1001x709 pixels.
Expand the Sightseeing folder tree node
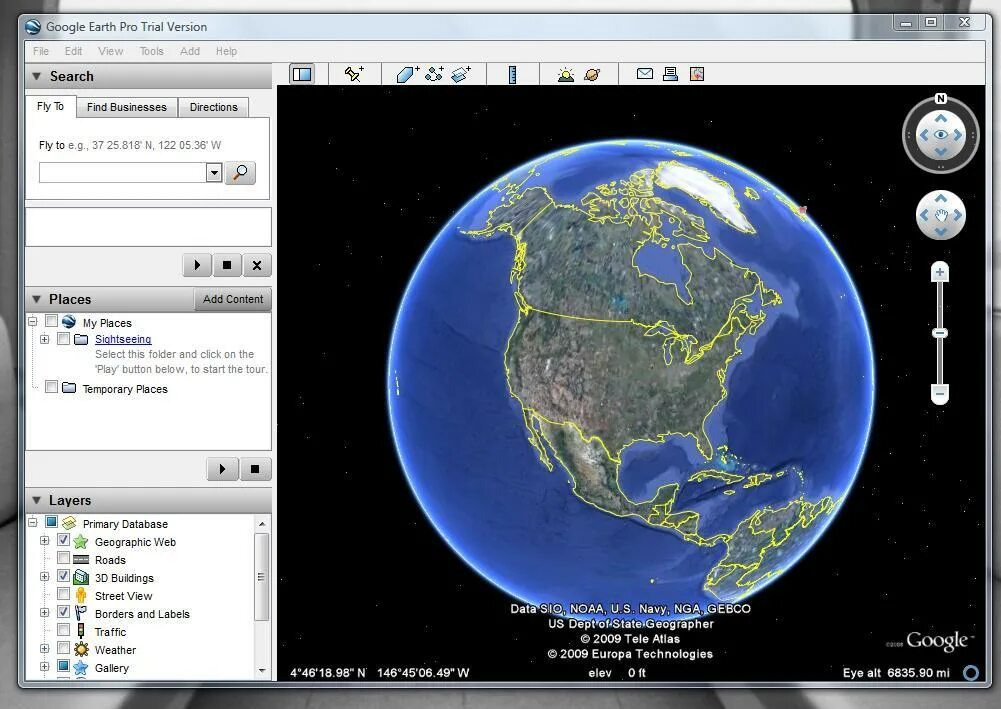coord(44,340)
